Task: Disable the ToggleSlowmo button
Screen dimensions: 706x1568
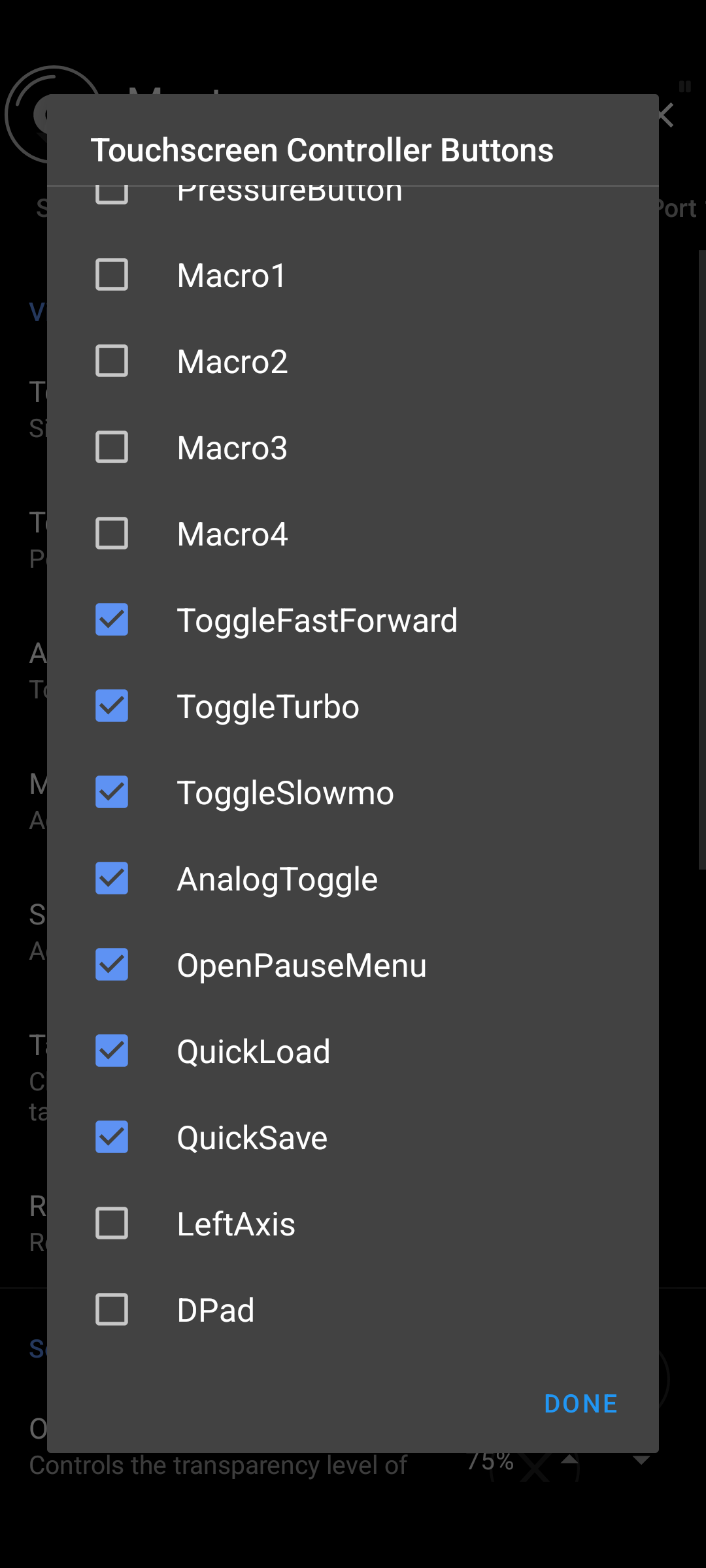Action: click(x=111, y=792)
